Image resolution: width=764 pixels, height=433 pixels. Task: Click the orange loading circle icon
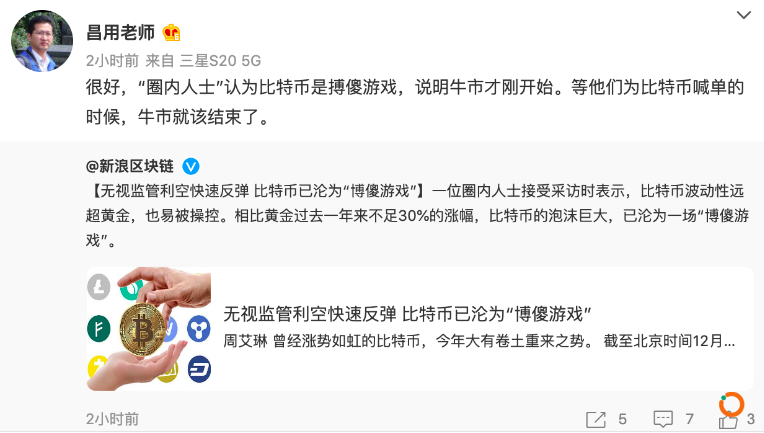coord(731,404)
